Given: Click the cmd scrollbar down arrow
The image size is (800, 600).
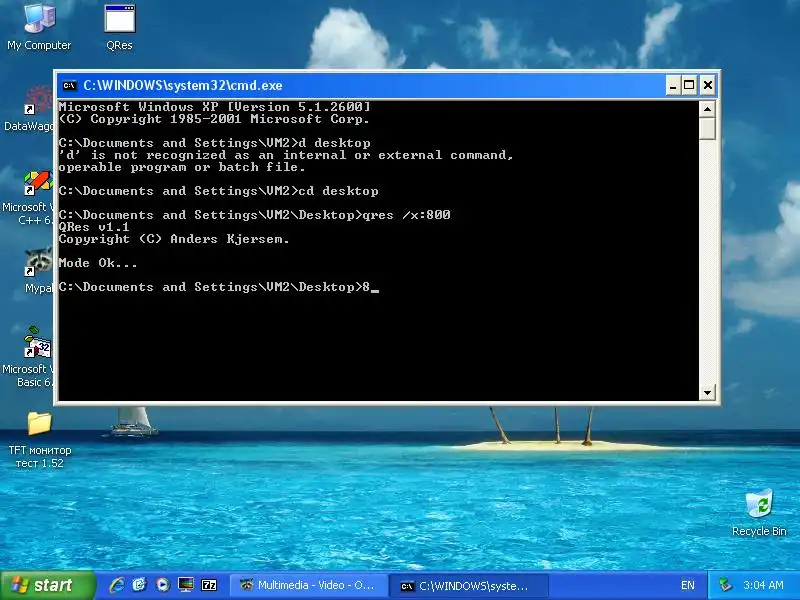Looking at the screenshot, I should click(707, 392).
